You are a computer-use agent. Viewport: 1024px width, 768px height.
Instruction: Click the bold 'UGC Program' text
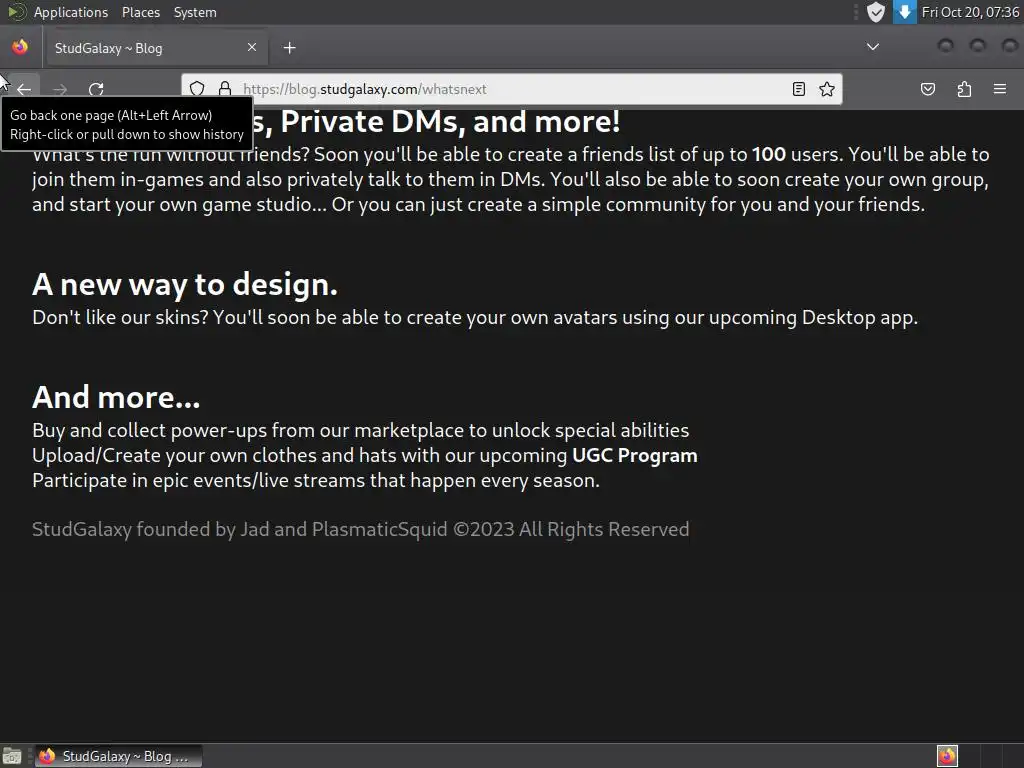(x=635, y=455)
